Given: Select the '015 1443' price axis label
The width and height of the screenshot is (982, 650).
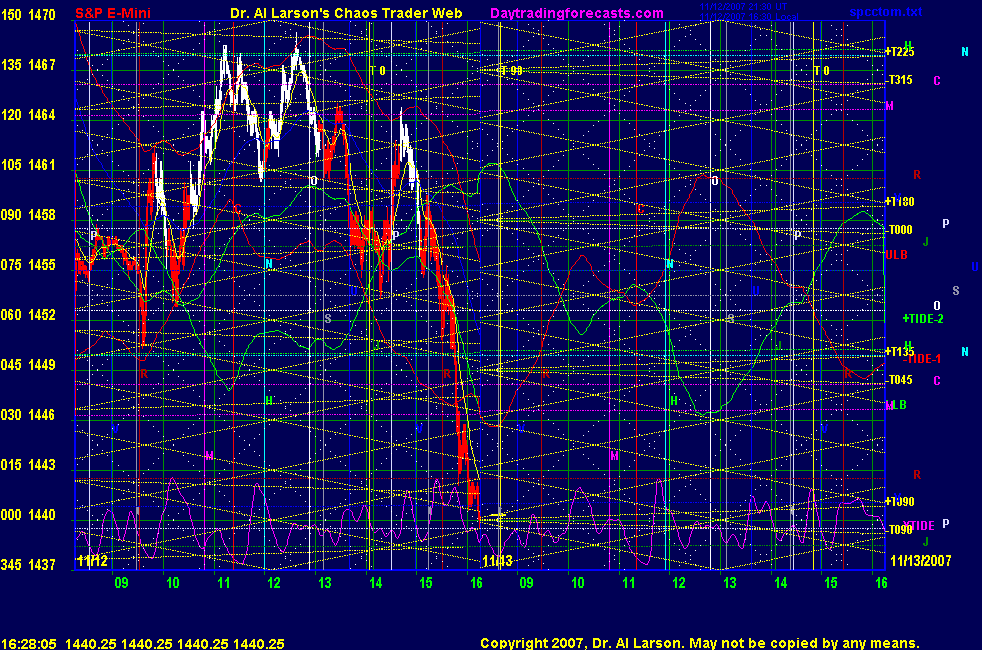Looking at the screenshot, I should click(28, 465).
